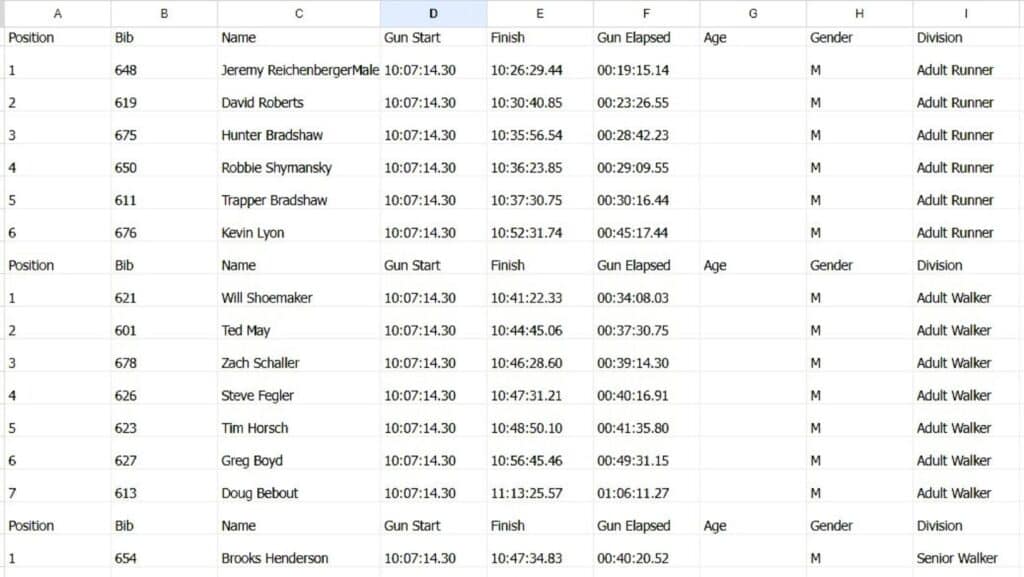Click Doug Bebout's elapsed time 01:06:11.27

coord(646,493)
